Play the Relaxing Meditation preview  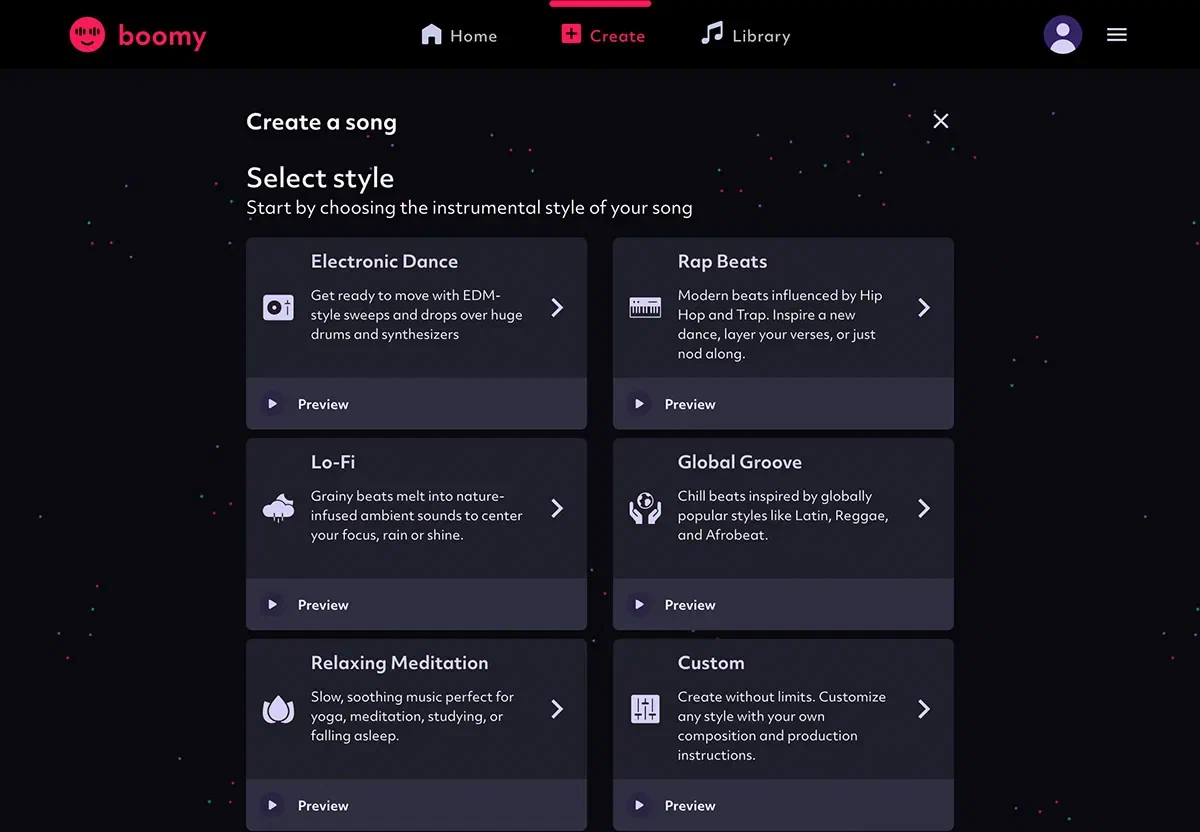point(272,805)
